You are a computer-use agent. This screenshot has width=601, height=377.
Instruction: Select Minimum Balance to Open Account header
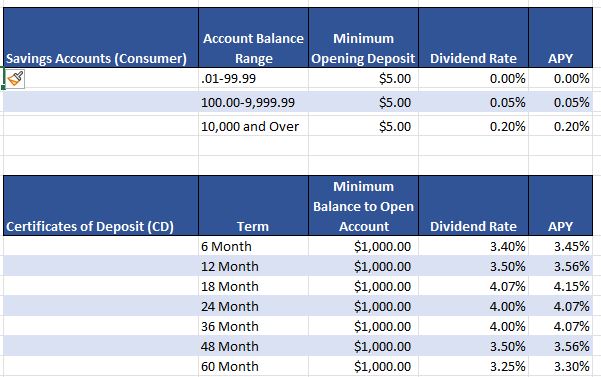point(363,205)
